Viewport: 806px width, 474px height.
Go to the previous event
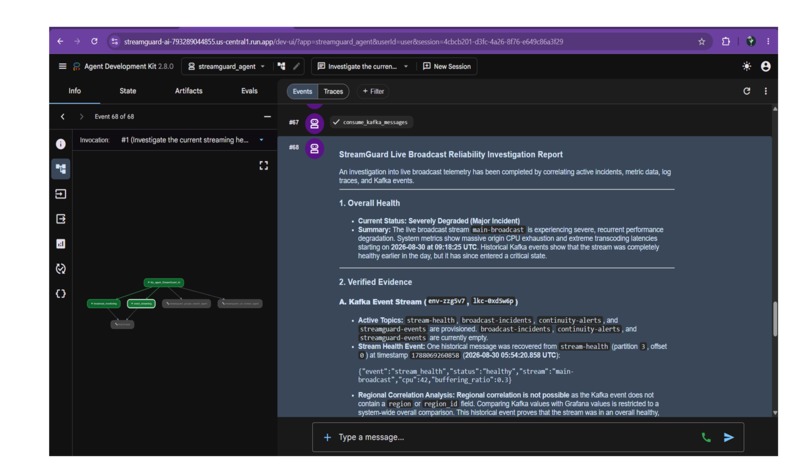click(63, 117)
